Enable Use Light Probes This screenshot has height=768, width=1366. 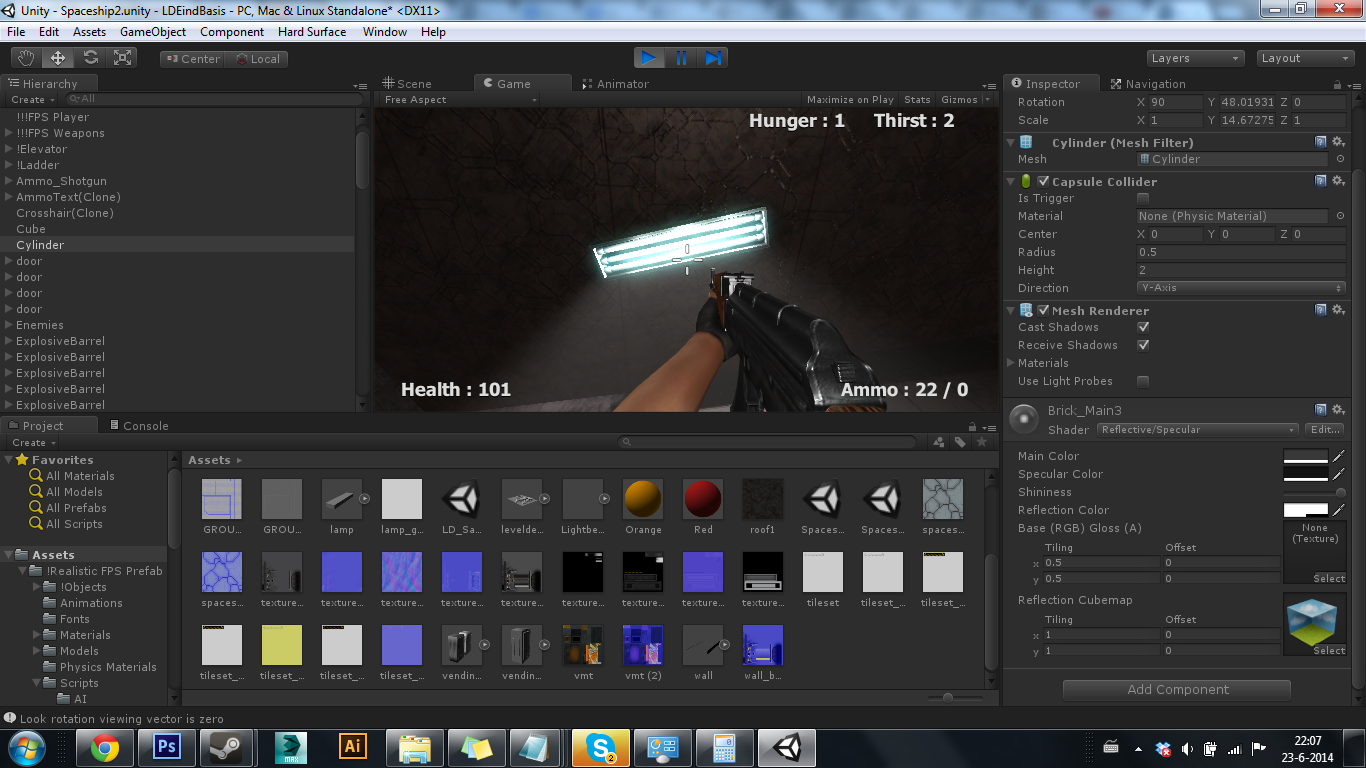pyautogui.click(x=1143, y=381)
